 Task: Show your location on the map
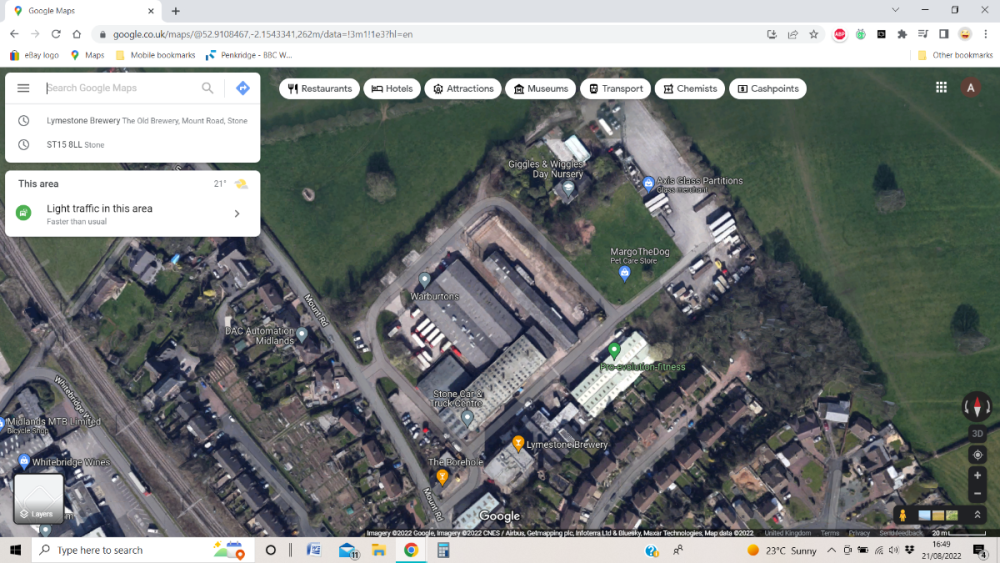pos(977,455)
